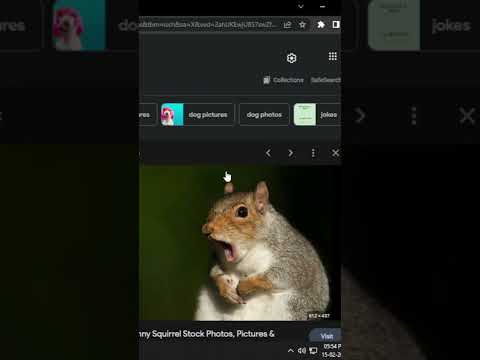The image size is (480, 360).
Task: Click the Visit button
Action: pyautogui.click(x=326, y=336)
